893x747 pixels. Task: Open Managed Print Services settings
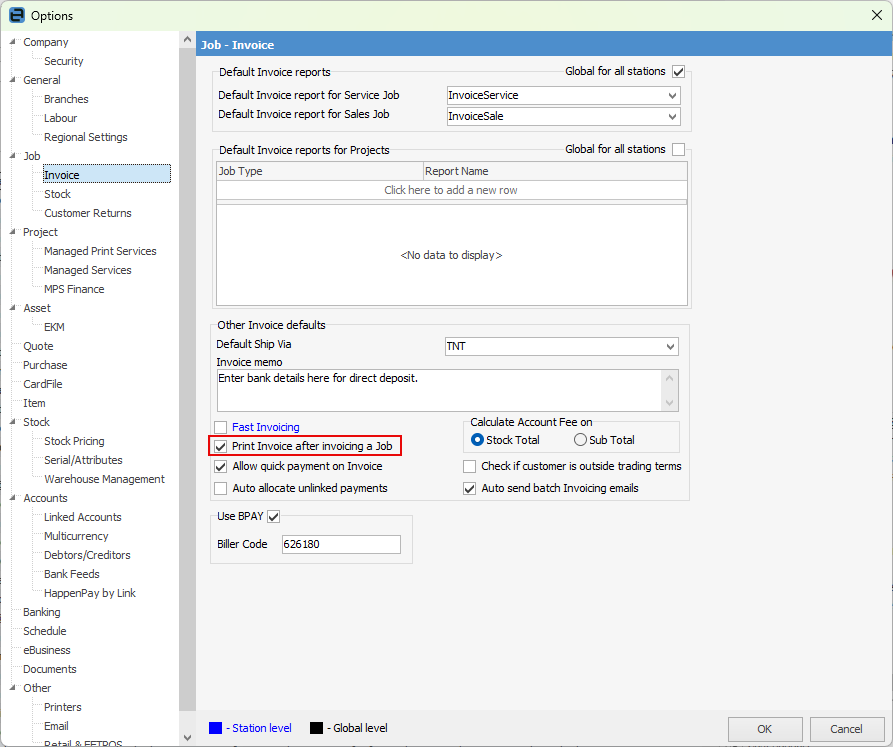pyautogui.click(x=100, y=251)
